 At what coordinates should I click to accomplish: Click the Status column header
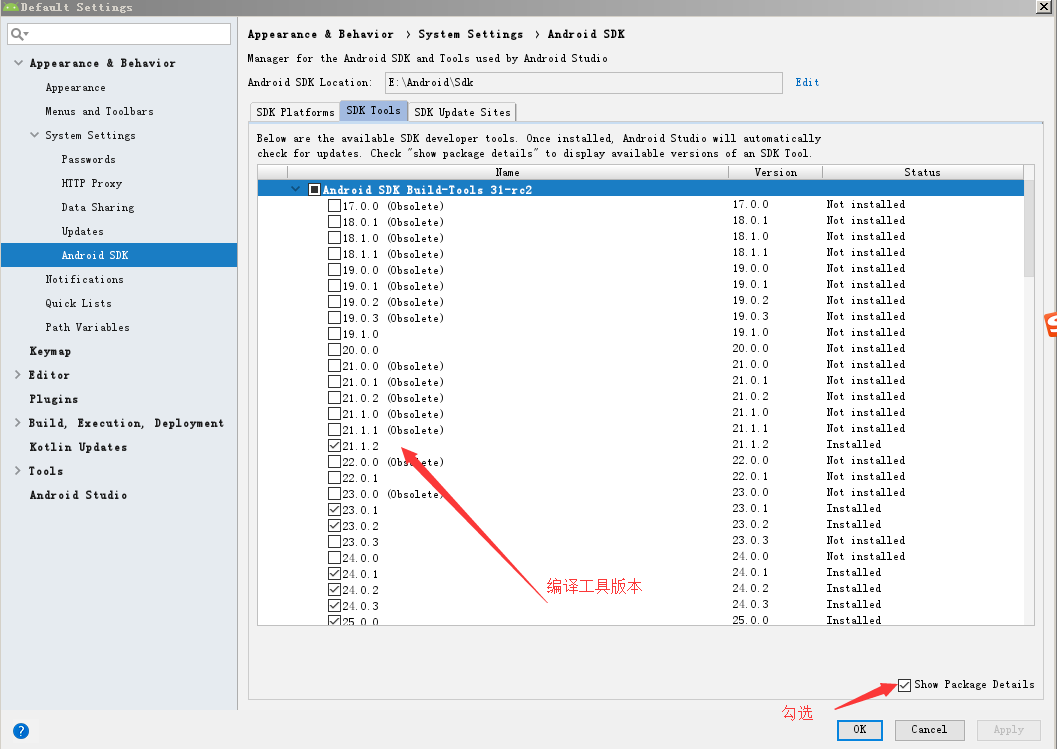(x=922, y=173)
